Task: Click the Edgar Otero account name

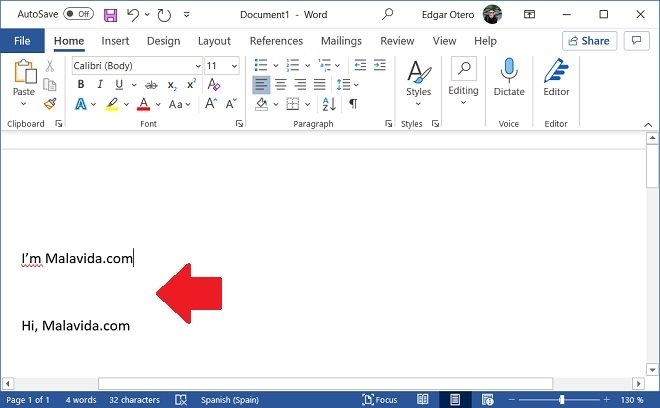Action: tap(448, 15)
